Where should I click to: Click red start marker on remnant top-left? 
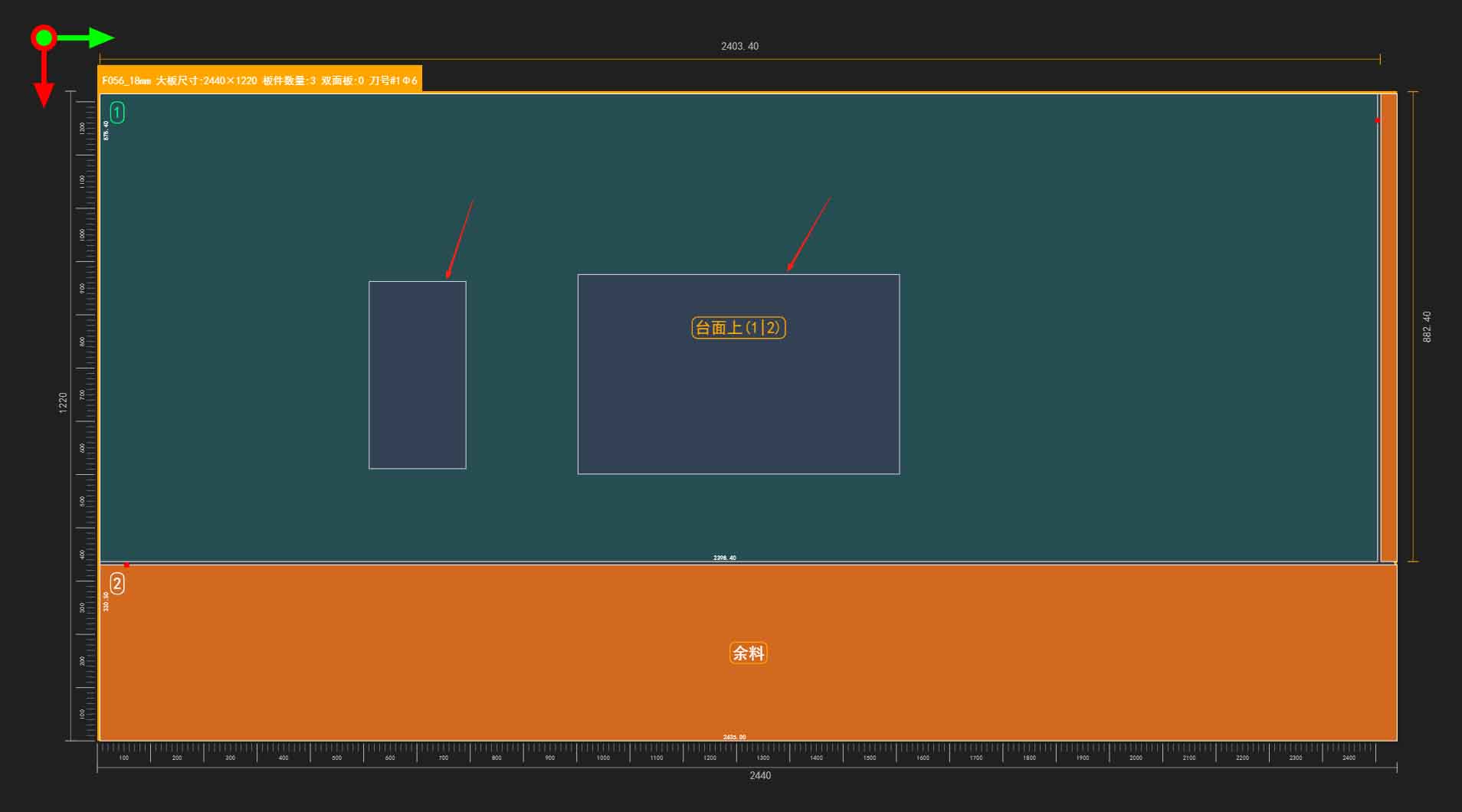coord(126,565)
